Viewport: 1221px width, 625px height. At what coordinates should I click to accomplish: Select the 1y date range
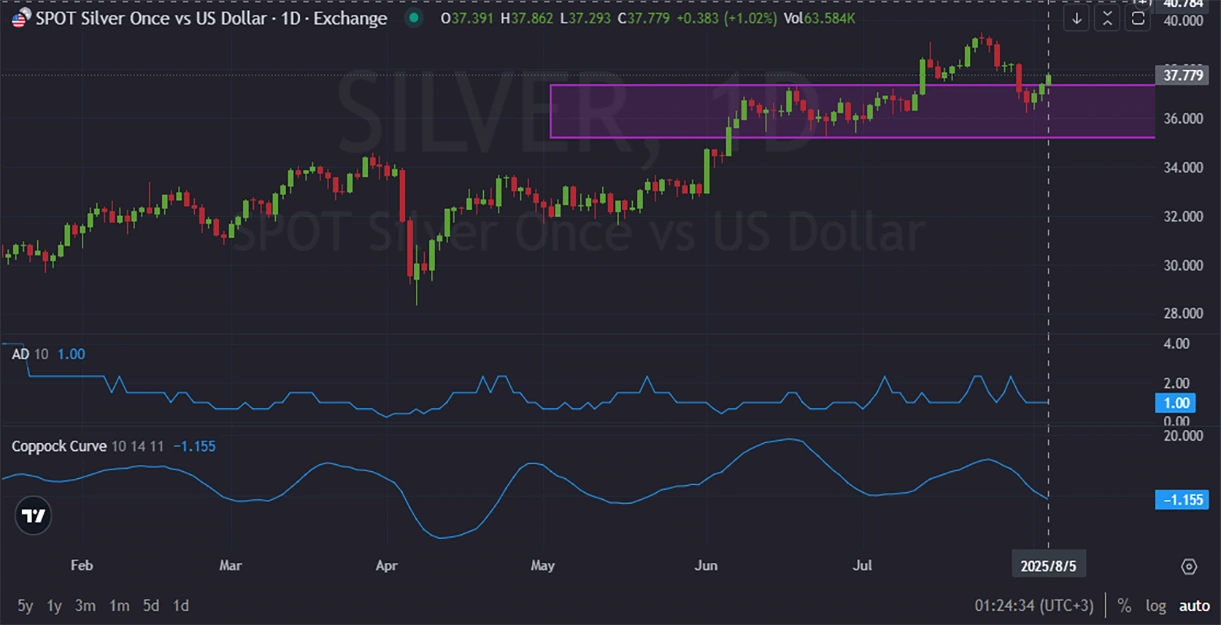coord(55,605)
